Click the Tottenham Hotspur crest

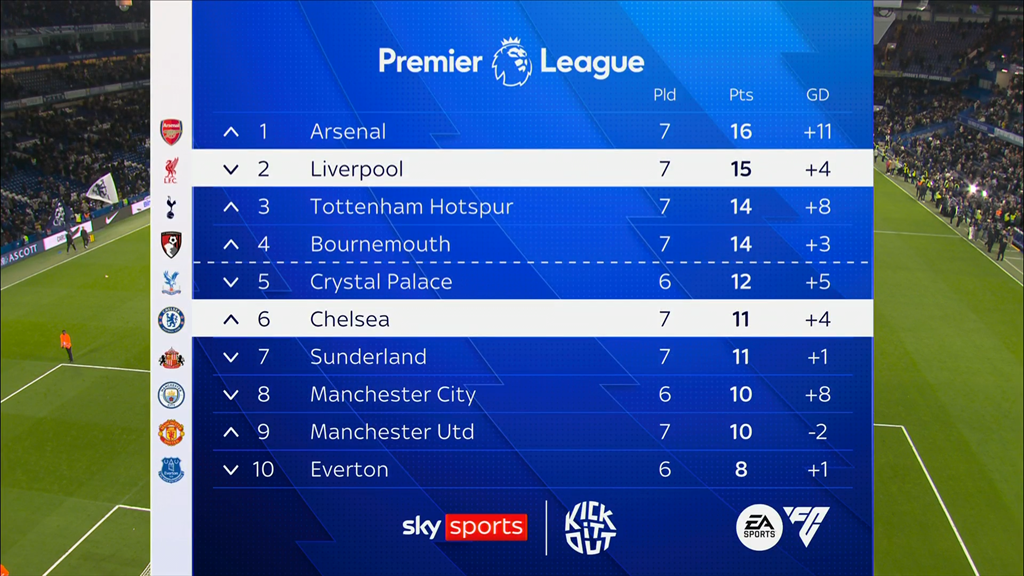(171, 207)
